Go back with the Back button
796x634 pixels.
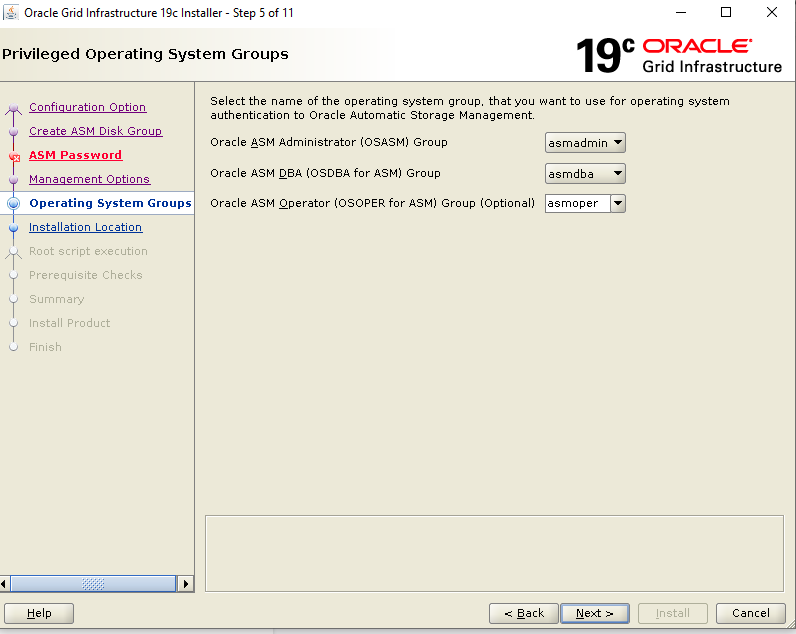click(524, 613)
